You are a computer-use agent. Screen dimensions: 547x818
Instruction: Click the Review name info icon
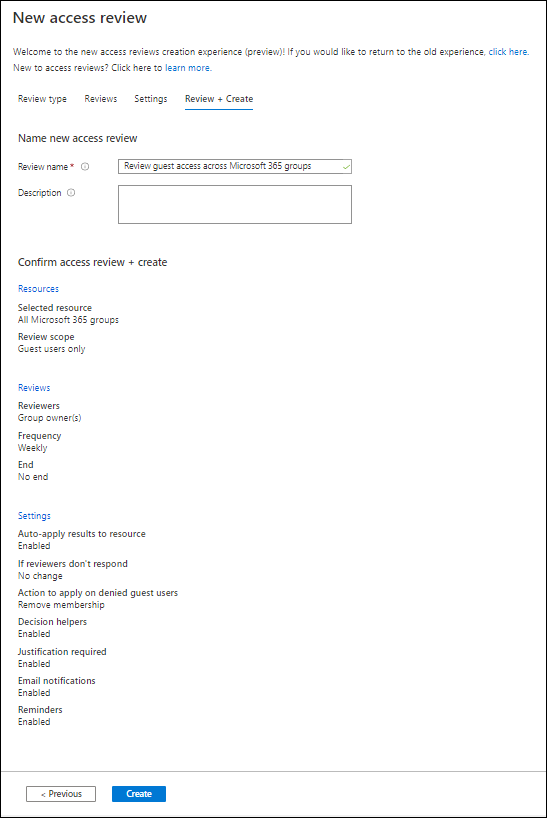coord(85,166)
